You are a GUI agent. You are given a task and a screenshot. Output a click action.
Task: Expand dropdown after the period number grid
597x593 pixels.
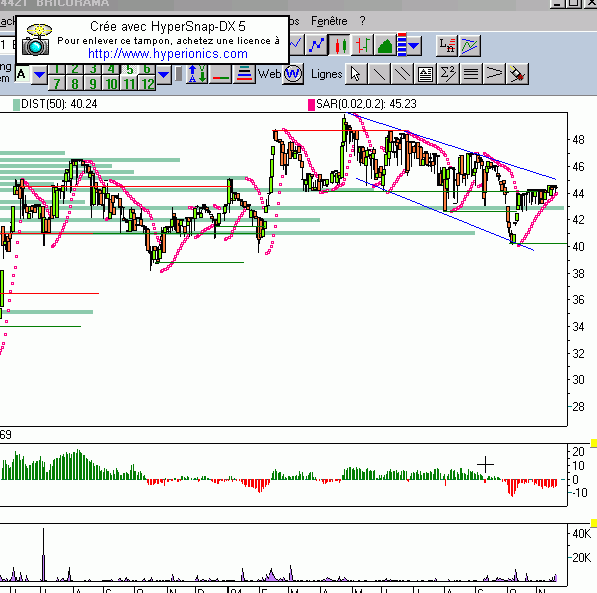(x=164, y=75)
